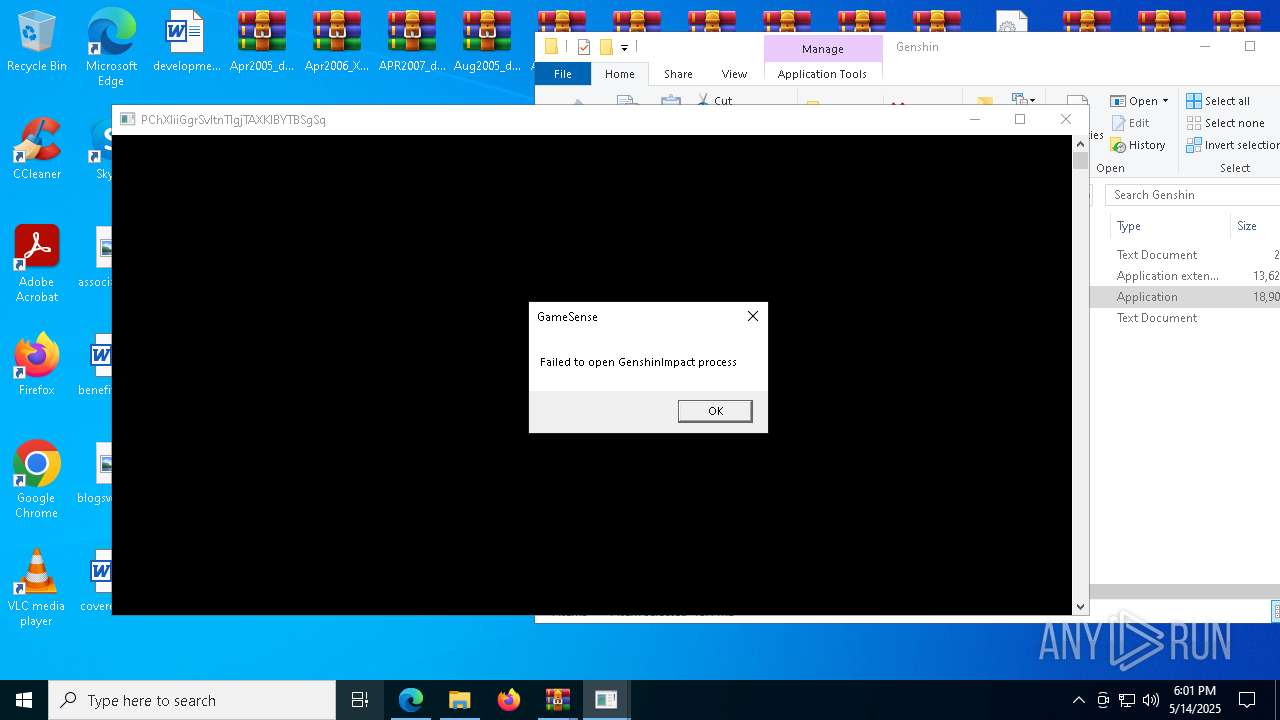Launch CCleaner from the desktop
1280x720 pixels.
pos(37,149)
